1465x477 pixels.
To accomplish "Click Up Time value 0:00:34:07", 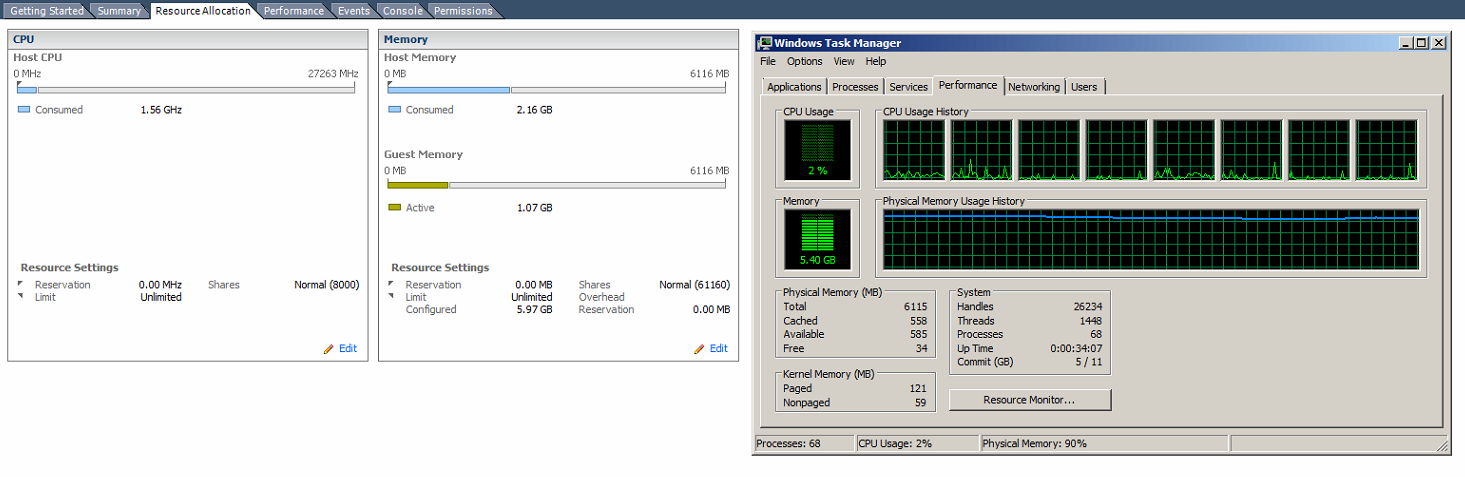I will pyautogui.click(x=1077, y=348).
